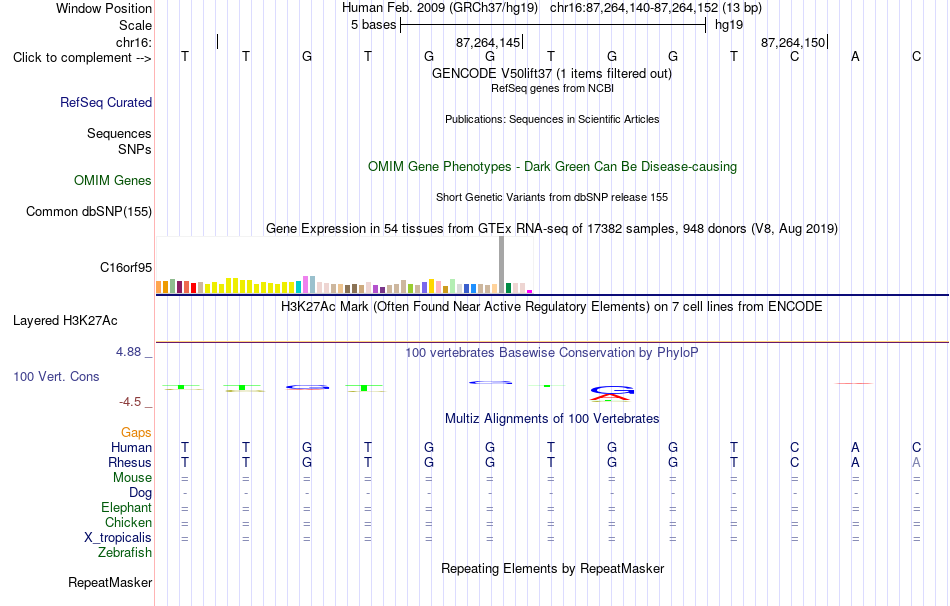The image size is (950, 606).
Task: Select the Human species label
Action: [131, 447]
